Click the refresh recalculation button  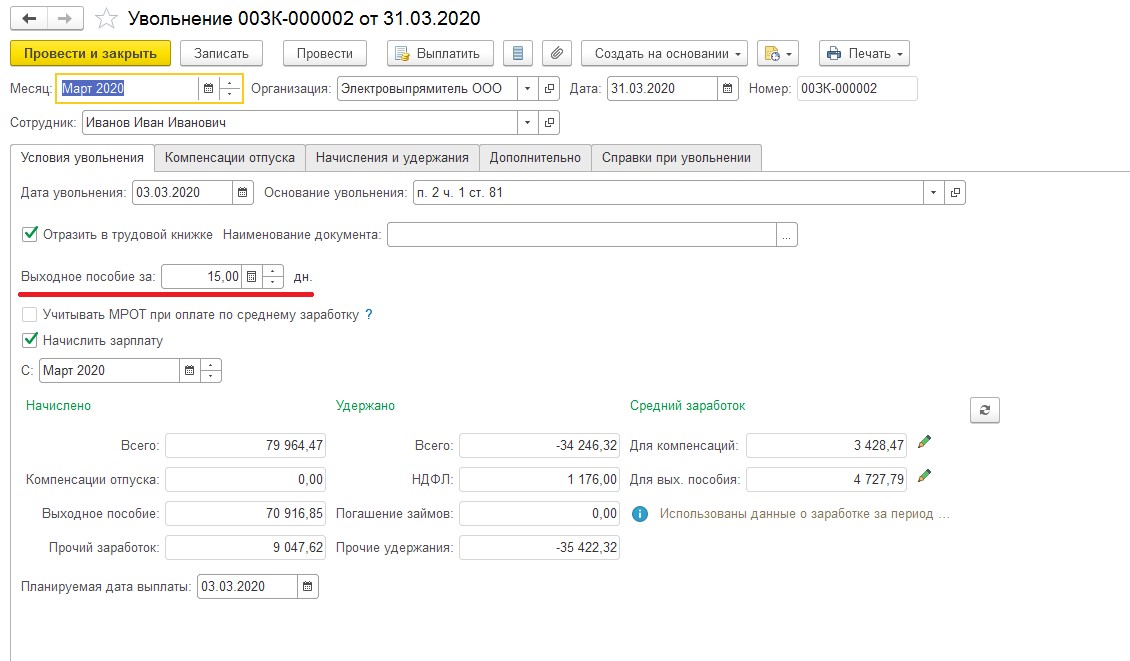pyautogui.click(x=984, y=409)
